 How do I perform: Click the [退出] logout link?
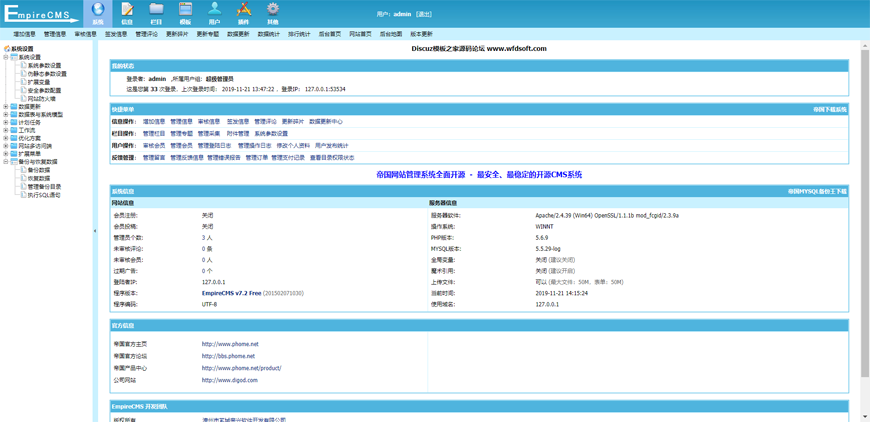[x=424, y=14]
